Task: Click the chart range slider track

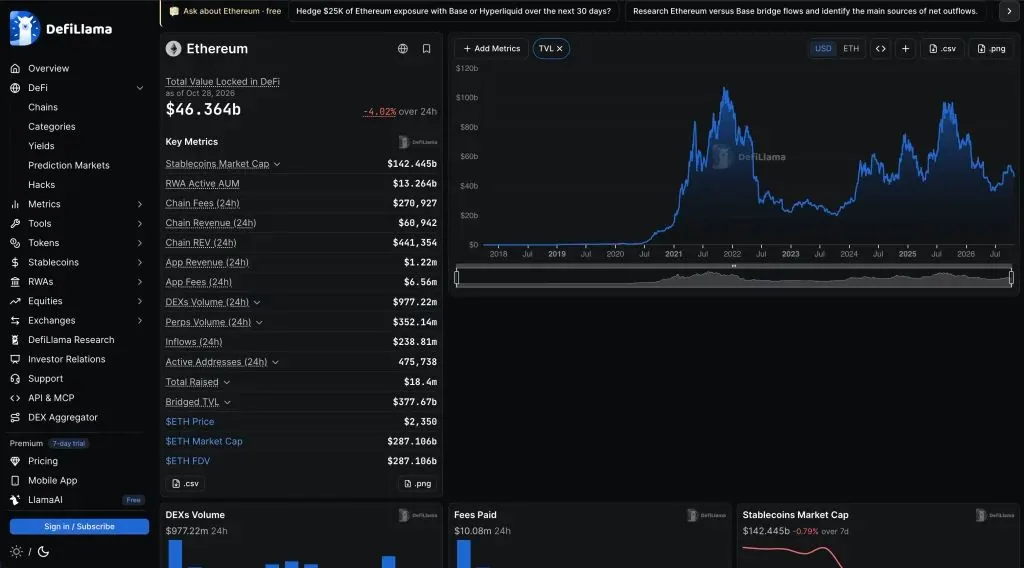Action: [x=733, y=279]
